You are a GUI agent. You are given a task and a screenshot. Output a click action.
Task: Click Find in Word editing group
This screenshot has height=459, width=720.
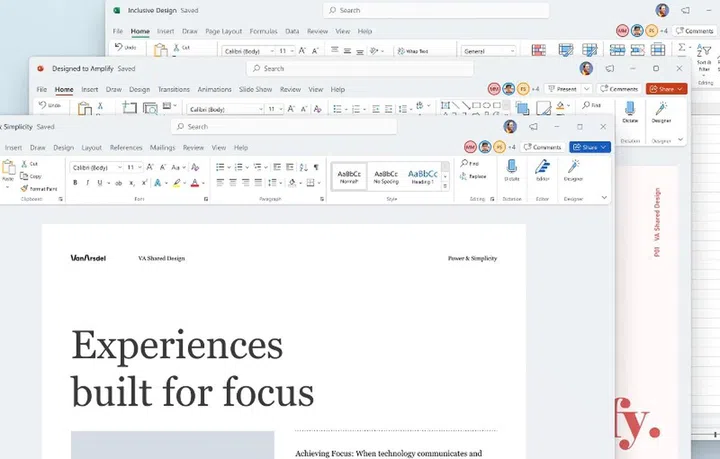tap(470, 163)
